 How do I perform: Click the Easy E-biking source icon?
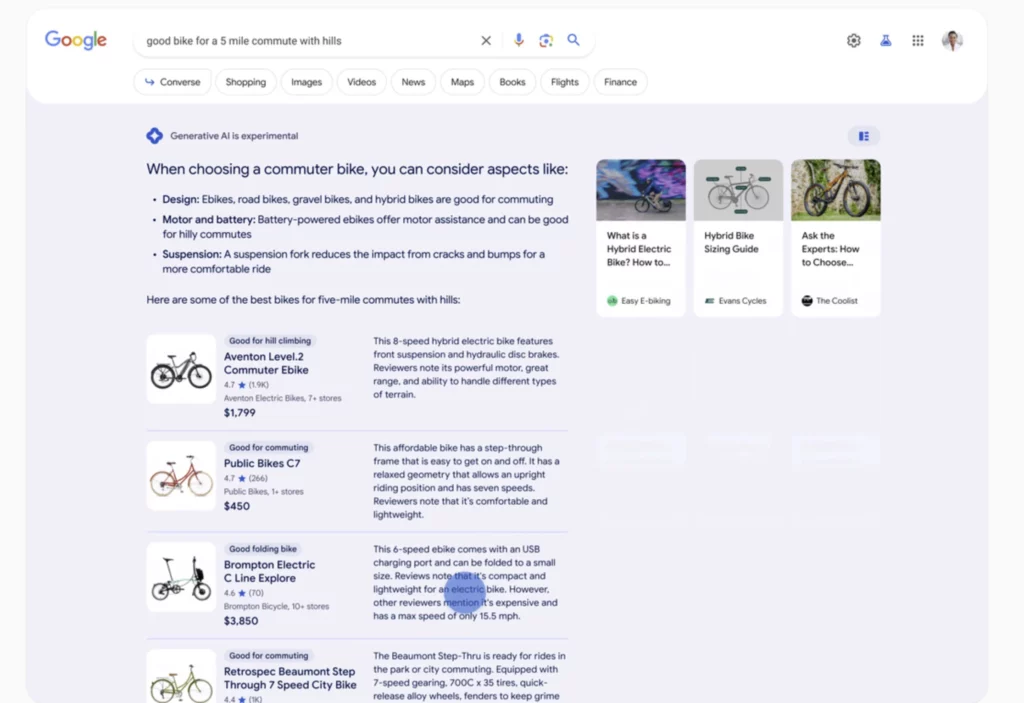click(612, 301)
